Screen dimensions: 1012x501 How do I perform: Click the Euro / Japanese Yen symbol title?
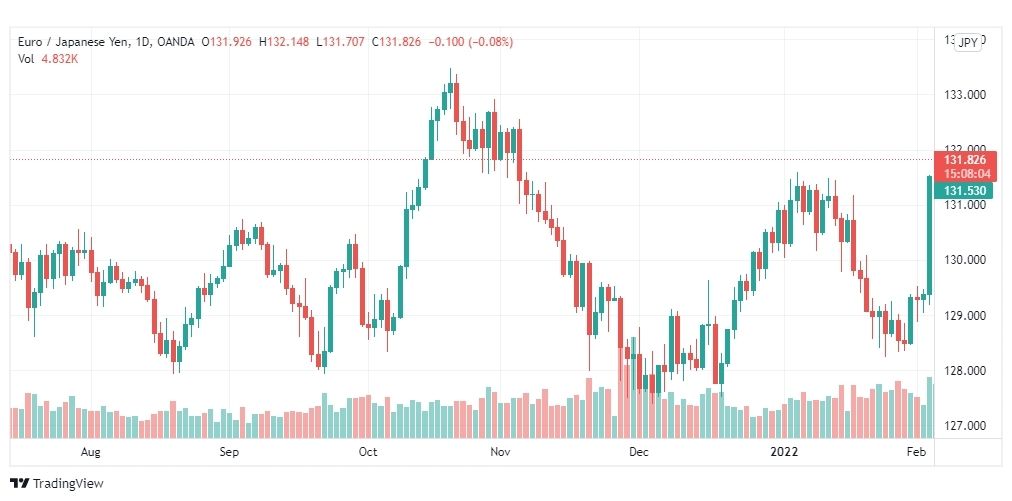coord(74,42)
